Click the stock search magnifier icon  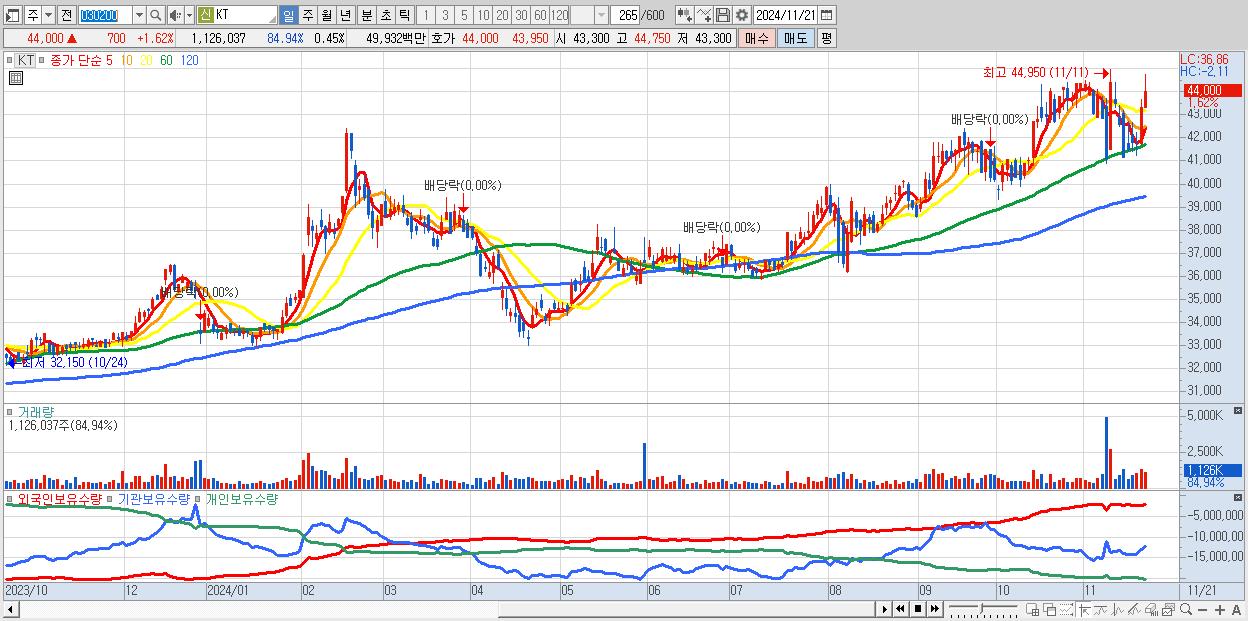[155, 15]
